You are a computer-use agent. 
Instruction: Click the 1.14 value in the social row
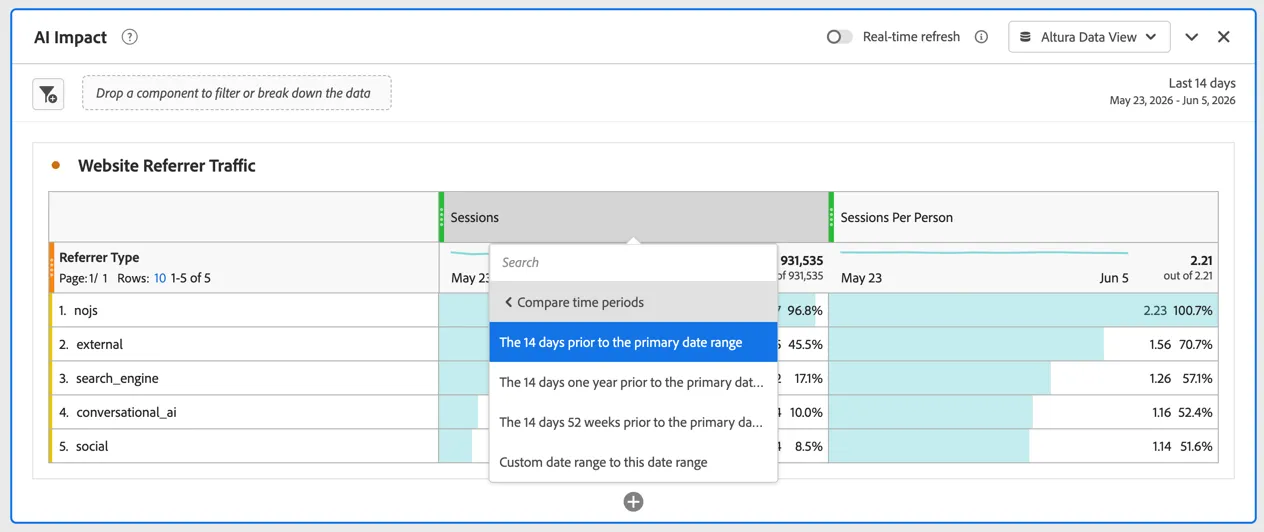tap(1161, 446)
